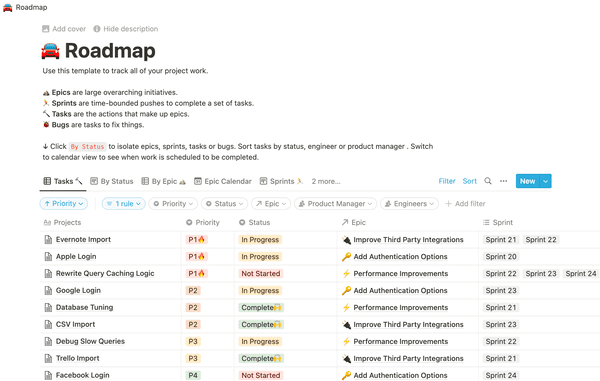The image size is (600, 381).
Task: Open the Status filter dropdown
Action: (225, 204)
